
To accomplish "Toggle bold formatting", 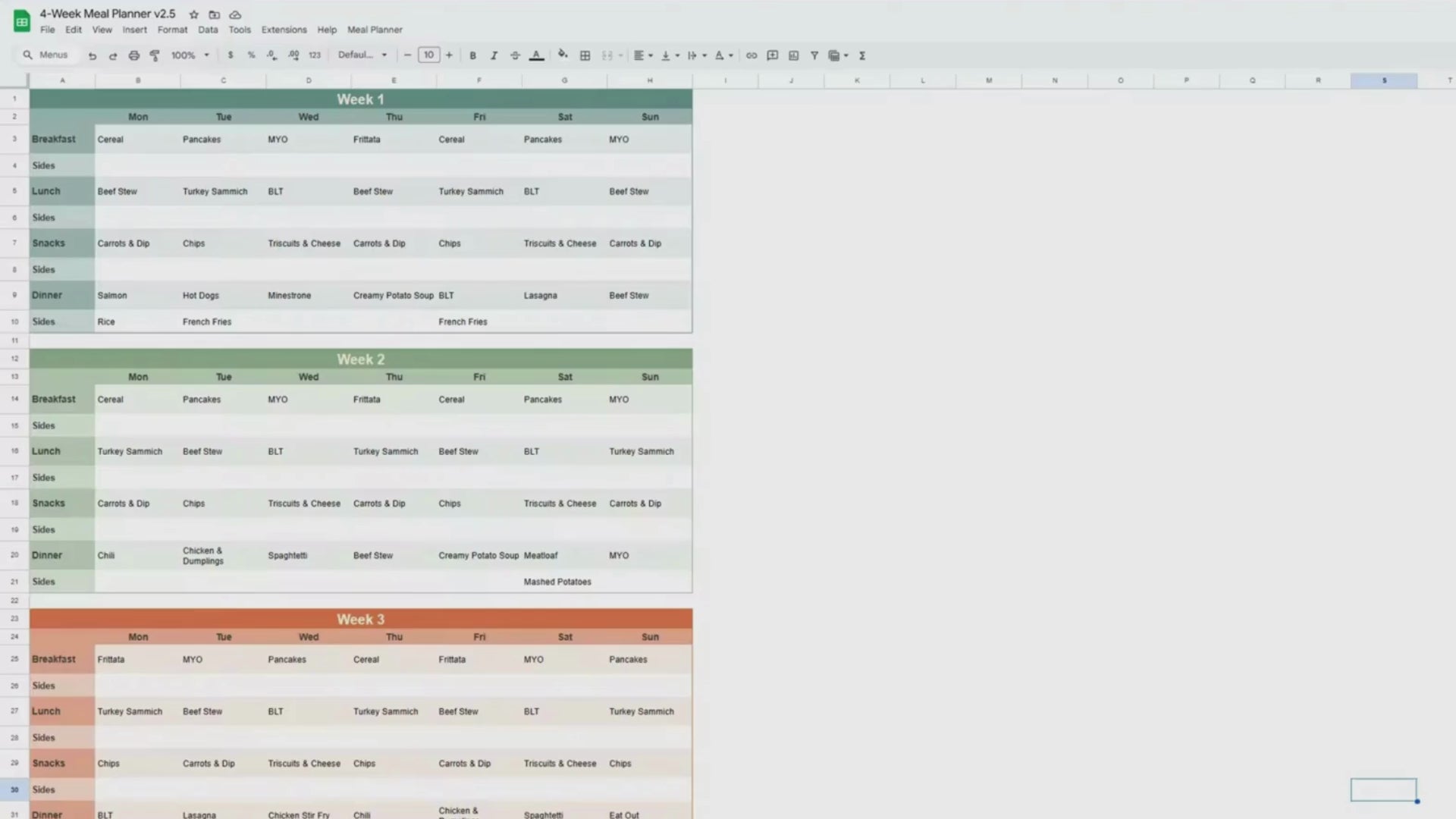I will pyautogui.click(x=472, y=55).
